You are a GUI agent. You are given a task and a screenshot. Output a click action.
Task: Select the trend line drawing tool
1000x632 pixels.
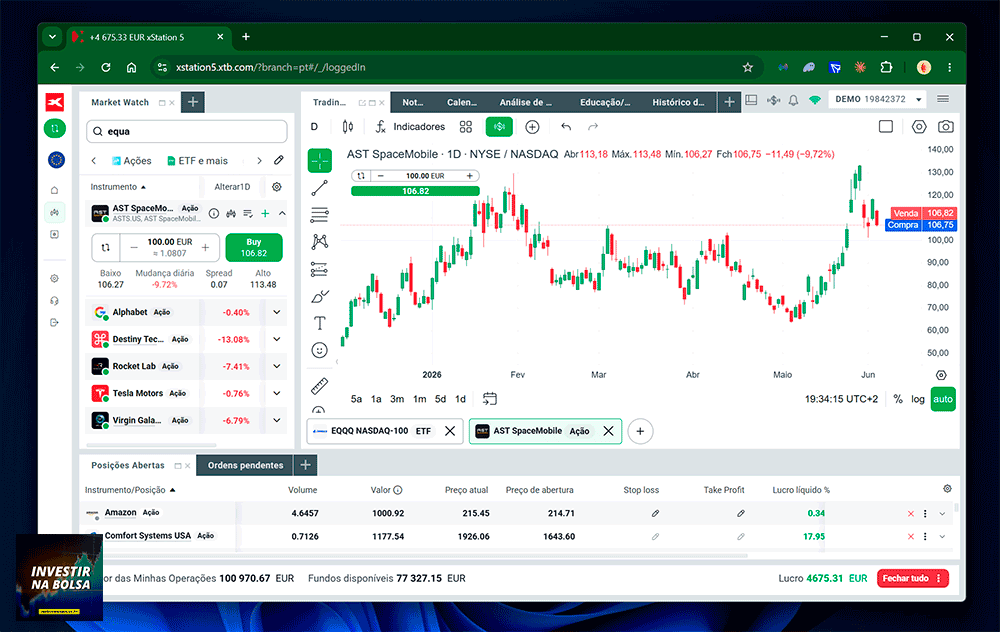coord(320,187)
